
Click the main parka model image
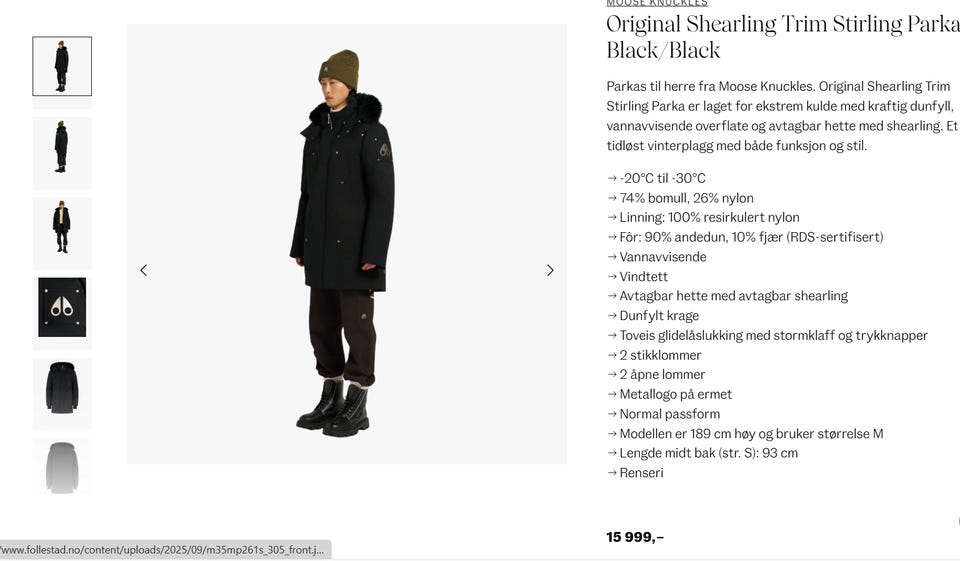pos(347,244)
